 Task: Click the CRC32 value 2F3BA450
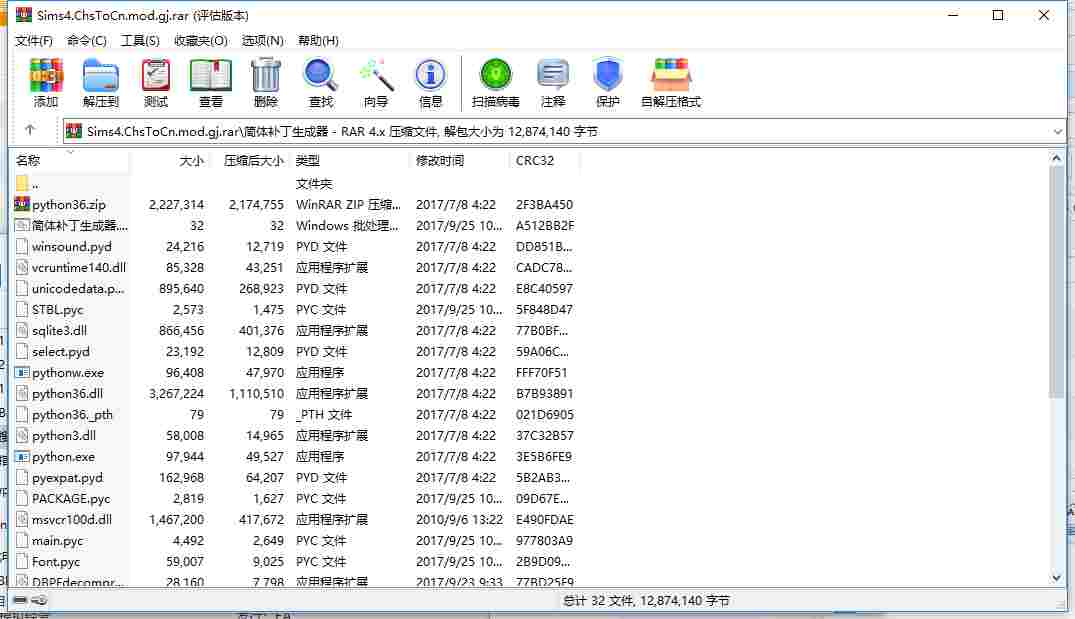(544, 204)
